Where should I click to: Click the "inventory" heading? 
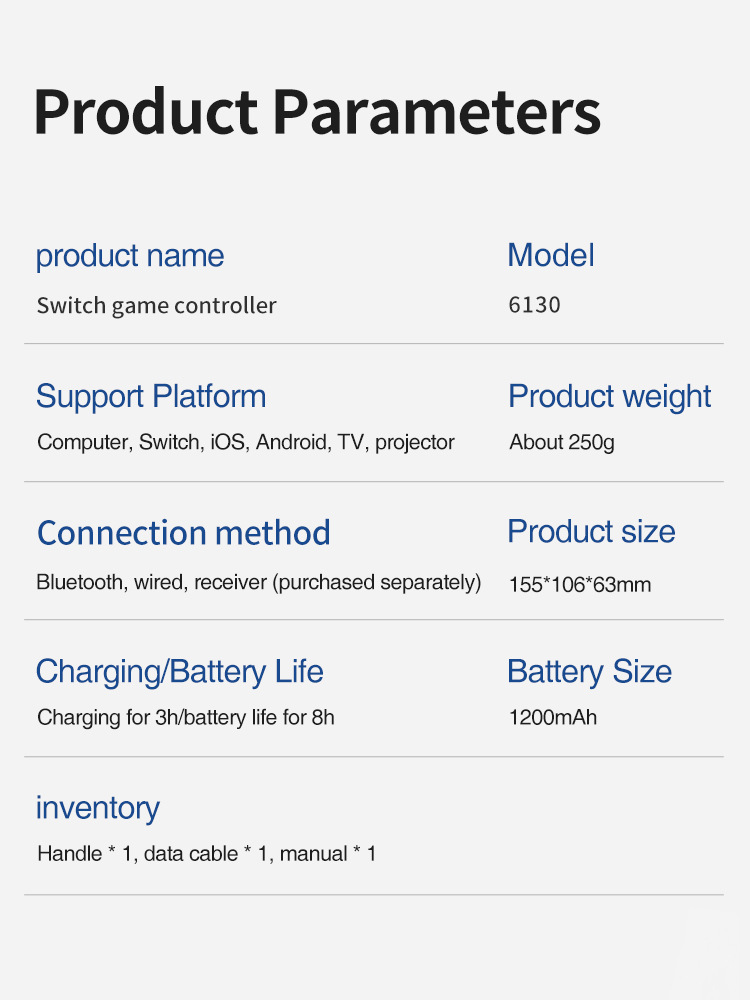click(x=97, y=808)
